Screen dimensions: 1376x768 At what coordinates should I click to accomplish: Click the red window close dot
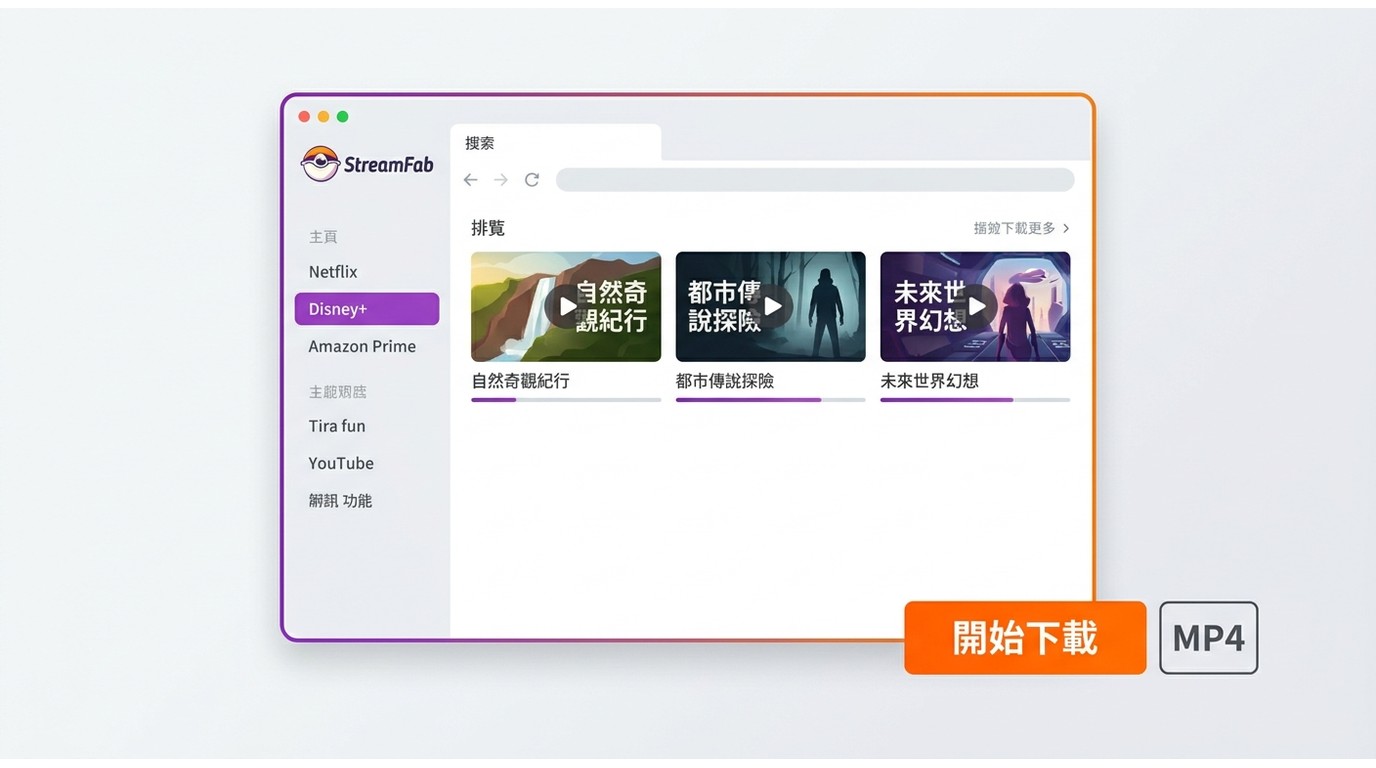[x=304, y=117]
